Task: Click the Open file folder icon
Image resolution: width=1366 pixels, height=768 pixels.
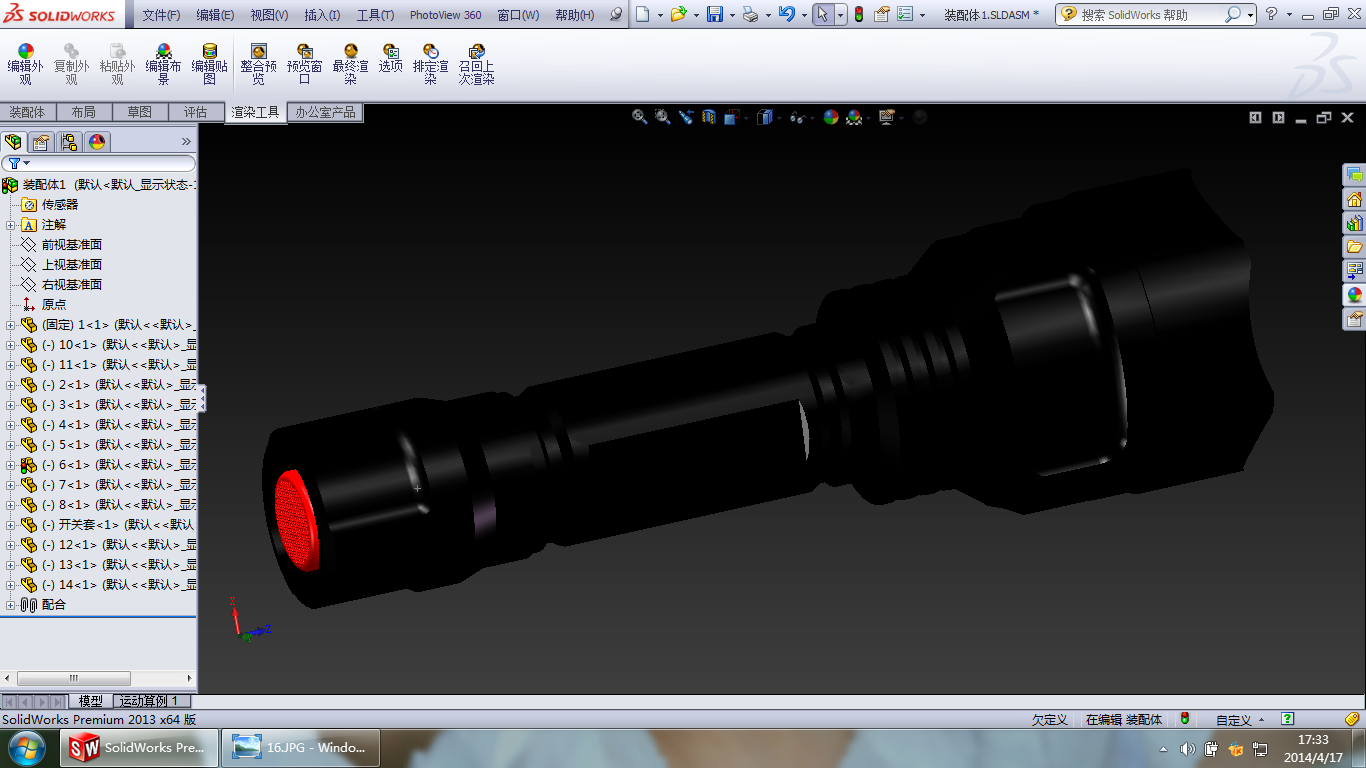Action: click(678, 14)
